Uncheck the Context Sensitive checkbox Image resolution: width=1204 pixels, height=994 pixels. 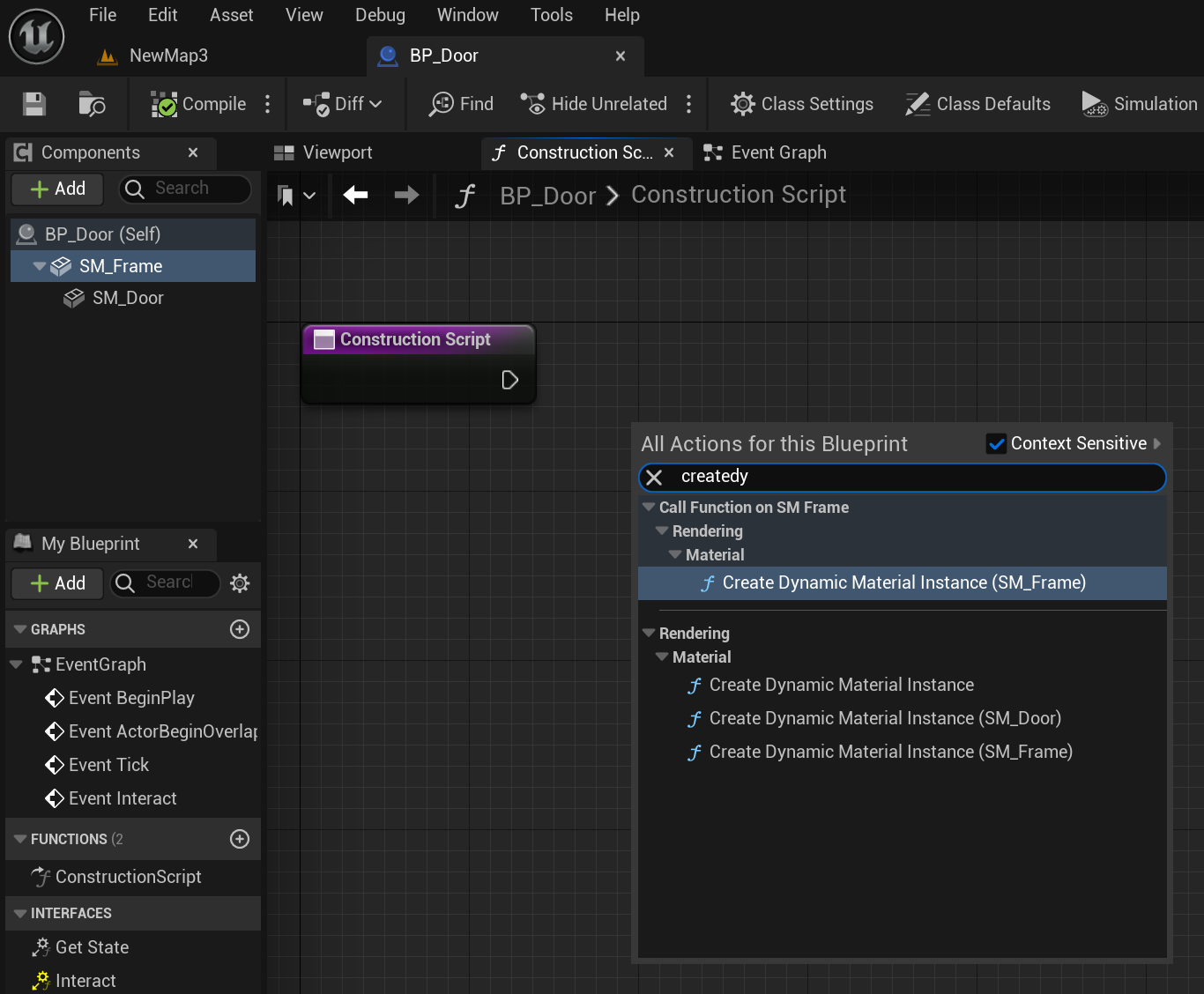(x=996, y=443)
